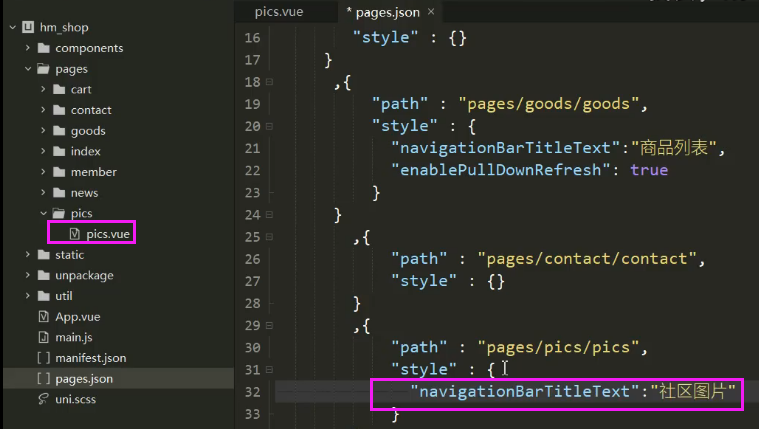The image size is (759, 429).
Task: Open manifest.json from the project tree
Action: (91, 358)
